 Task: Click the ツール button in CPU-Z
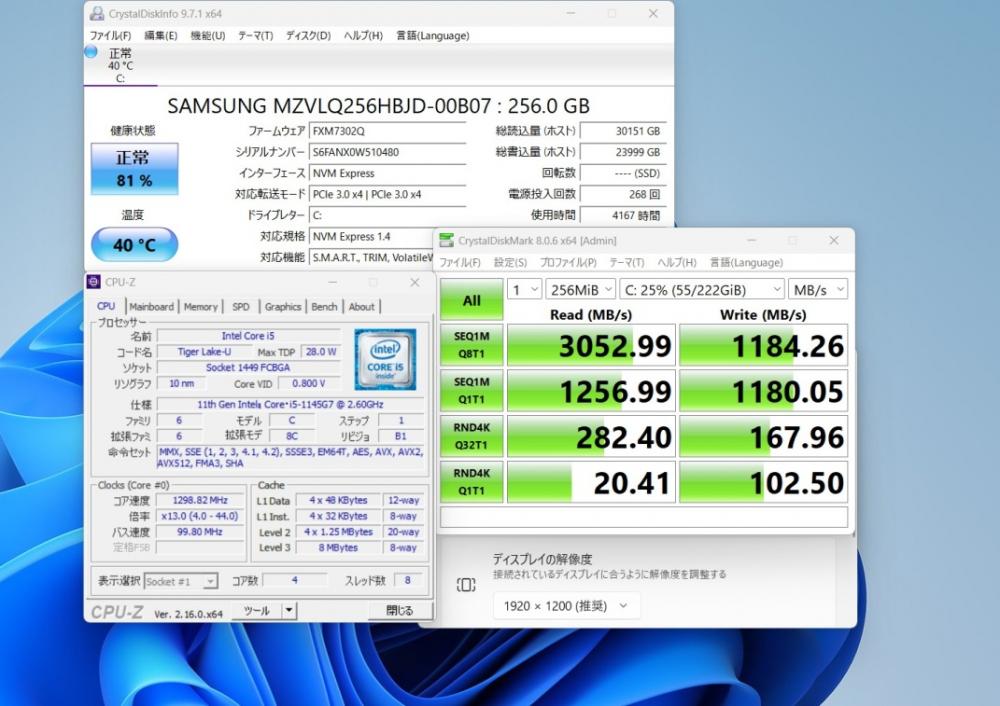pyautogui.click(x=256, y=610)
